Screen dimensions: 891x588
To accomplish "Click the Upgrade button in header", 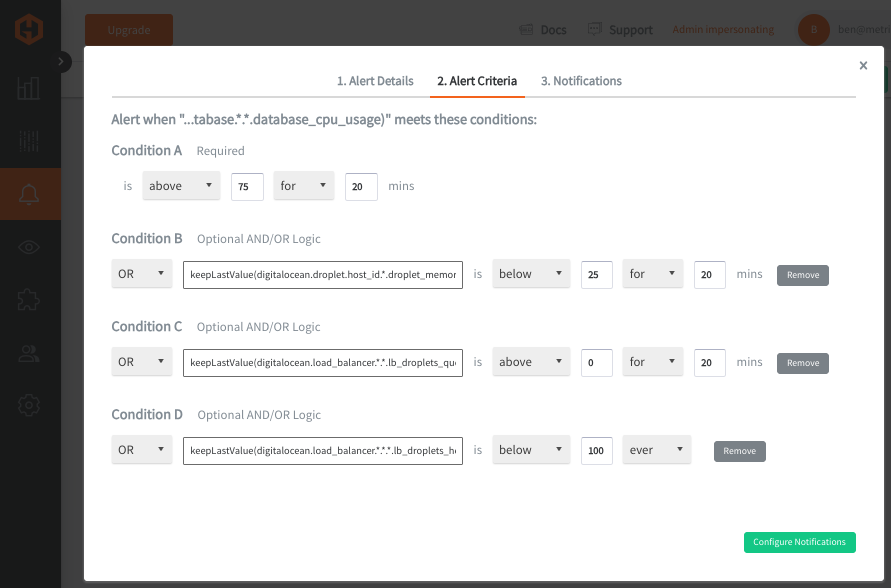I will pyautogui.click(x=129, y=30).
